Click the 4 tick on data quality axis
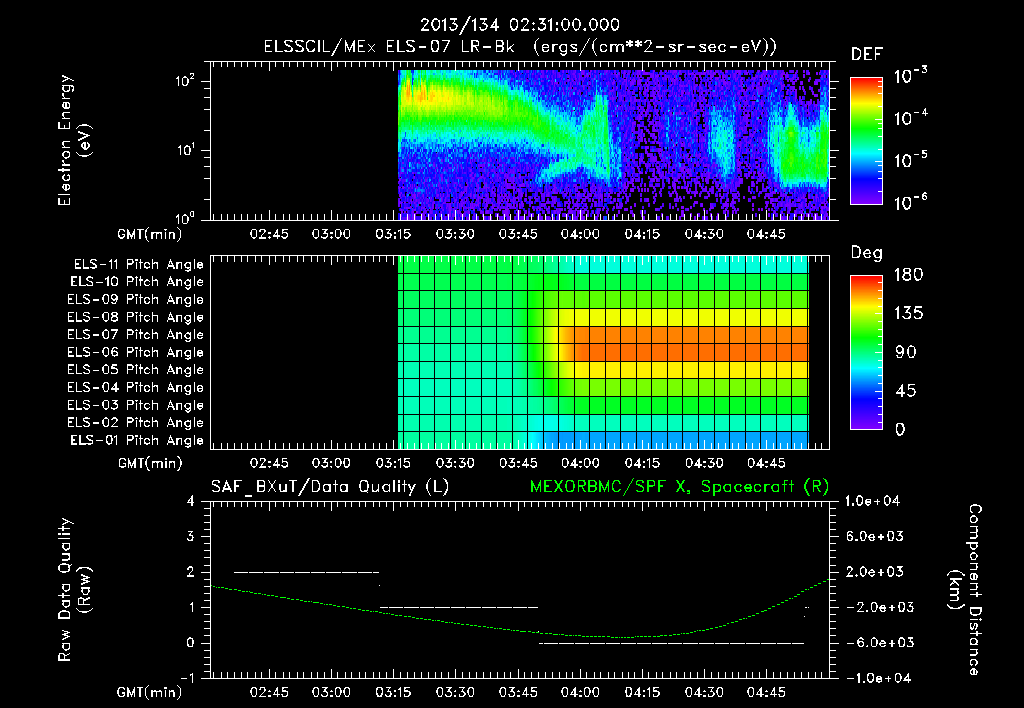The height and width of the screenshot is (708, 1024). (190, 501)
